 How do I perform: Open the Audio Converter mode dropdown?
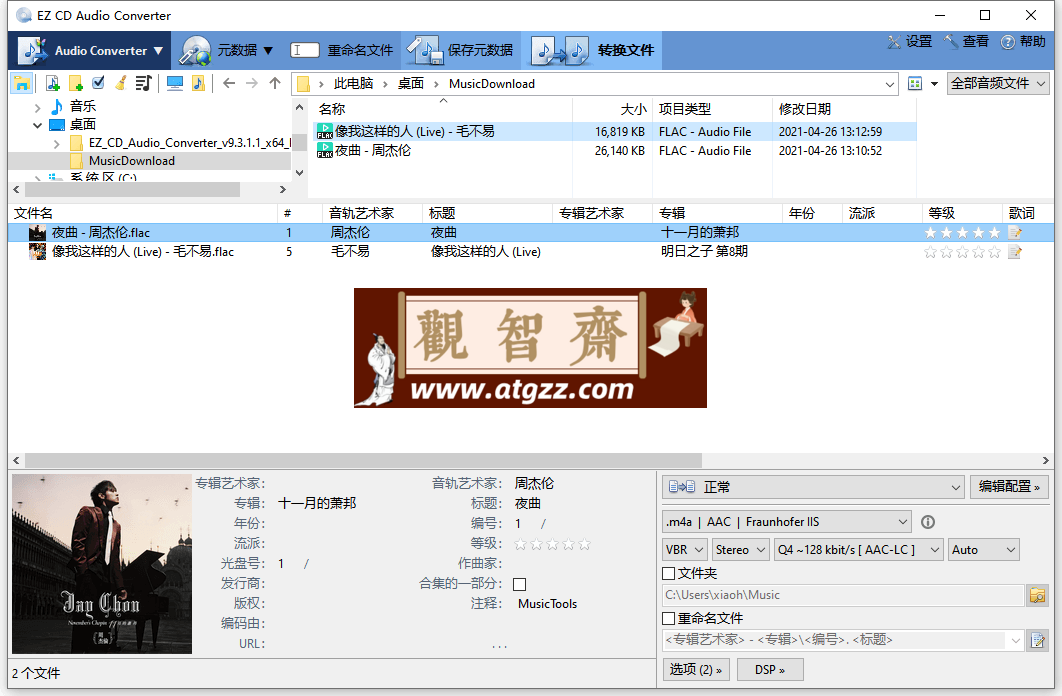91,51
